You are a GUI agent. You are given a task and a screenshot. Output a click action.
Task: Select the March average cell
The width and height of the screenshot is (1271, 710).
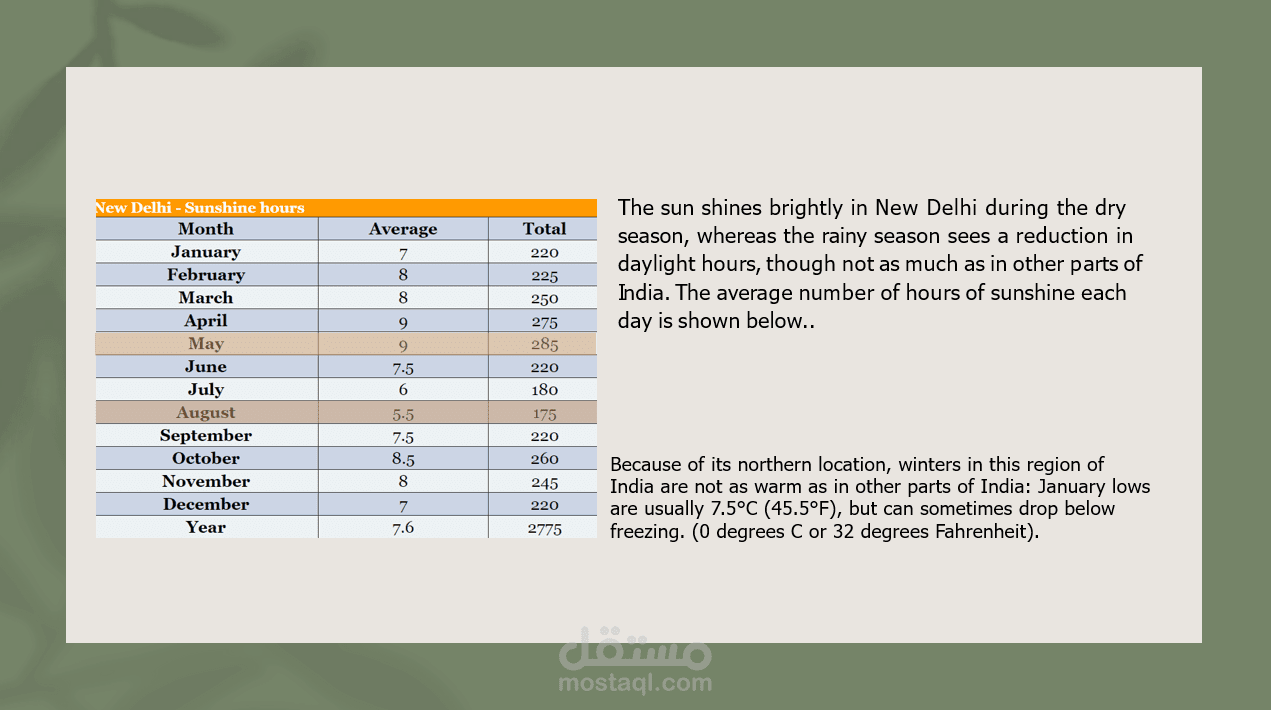403,298
